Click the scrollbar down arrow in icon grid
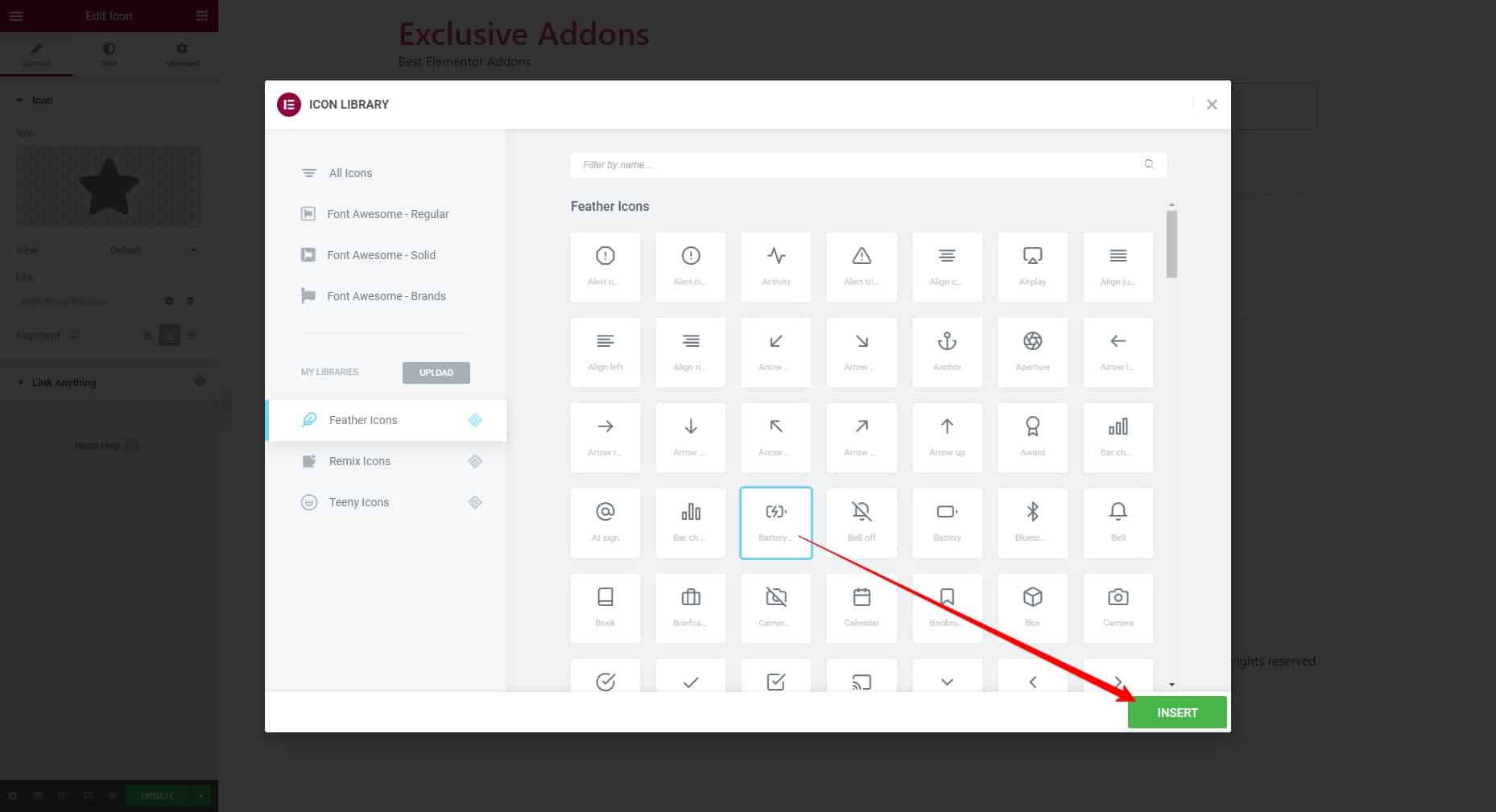Image resolution: width=1496 pixels, height=812 pixels. tap(1172, 685)
